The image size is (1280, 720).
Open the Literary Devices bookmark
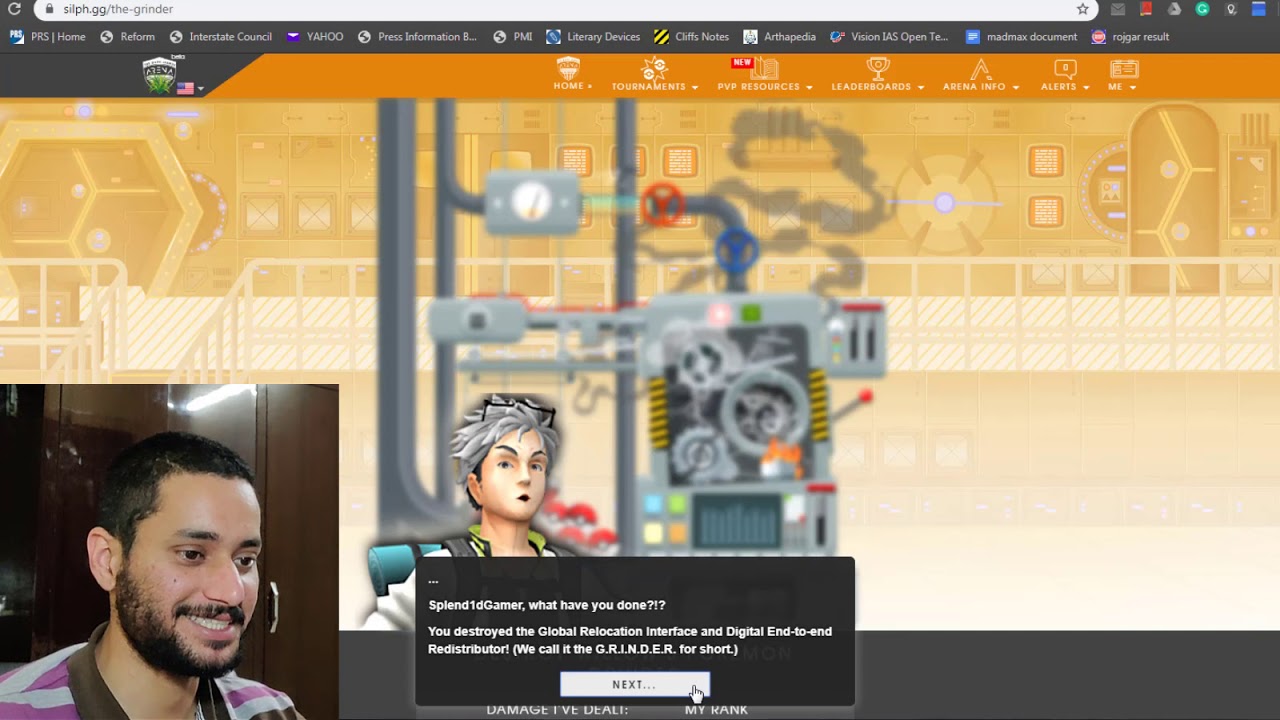point(593,37)
